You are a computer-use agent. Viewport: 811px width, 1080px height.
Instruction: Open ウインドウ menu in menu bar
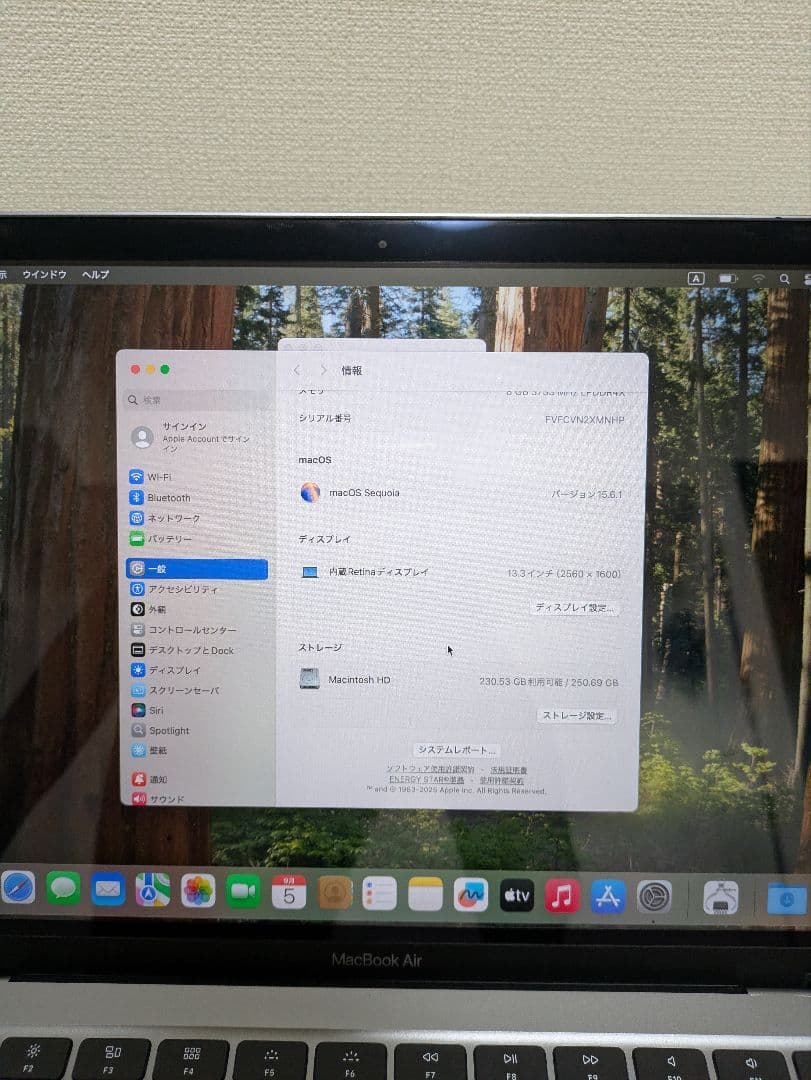point(44,274)
